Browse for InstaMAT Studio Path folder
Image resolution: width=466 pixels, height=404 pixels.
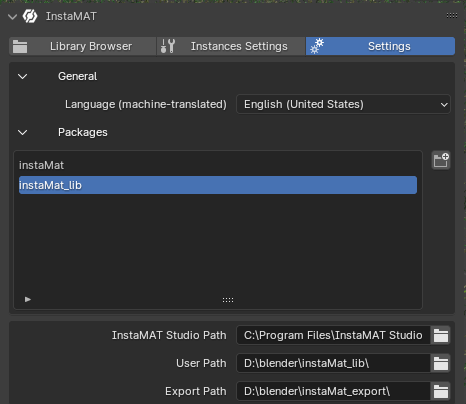[x=441, y=335]
